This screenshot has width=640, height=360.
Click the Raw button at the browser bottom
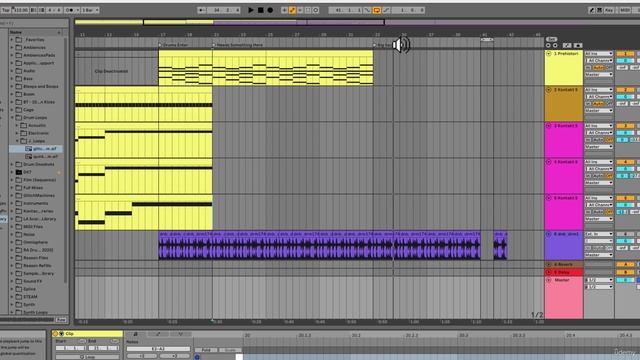click(x=61, y=320)
